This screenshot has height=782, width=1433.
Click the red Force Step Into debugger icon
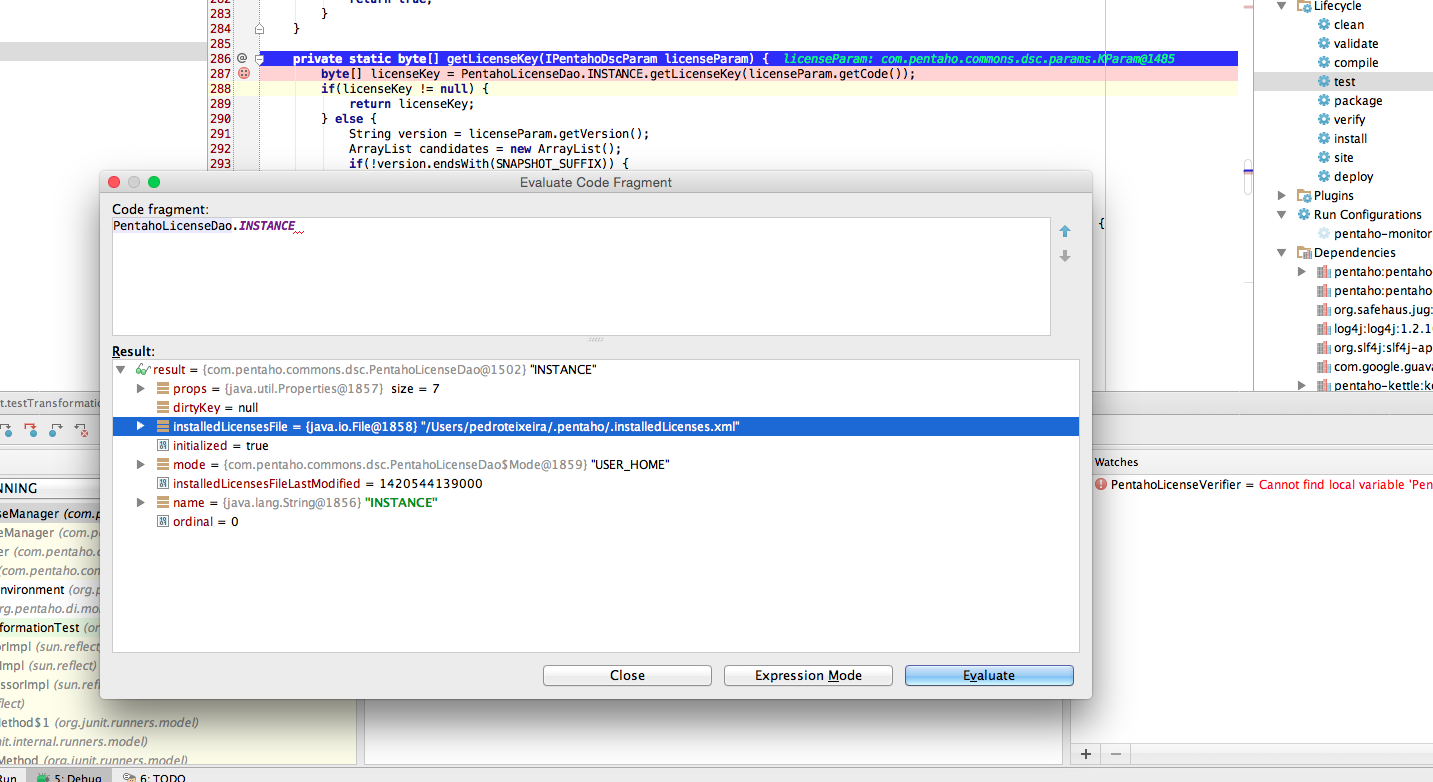click(30, 431)
